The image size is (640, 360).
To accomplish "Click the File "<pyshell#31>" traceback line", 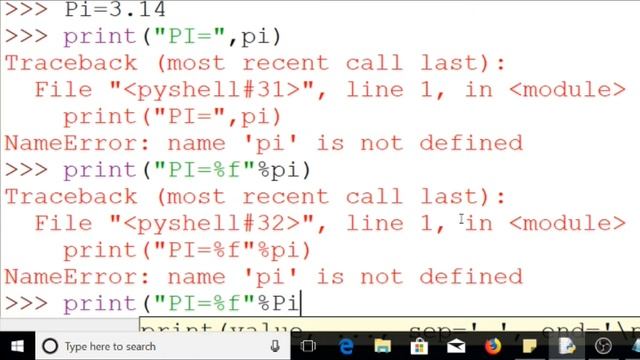I will pos(330,90).
